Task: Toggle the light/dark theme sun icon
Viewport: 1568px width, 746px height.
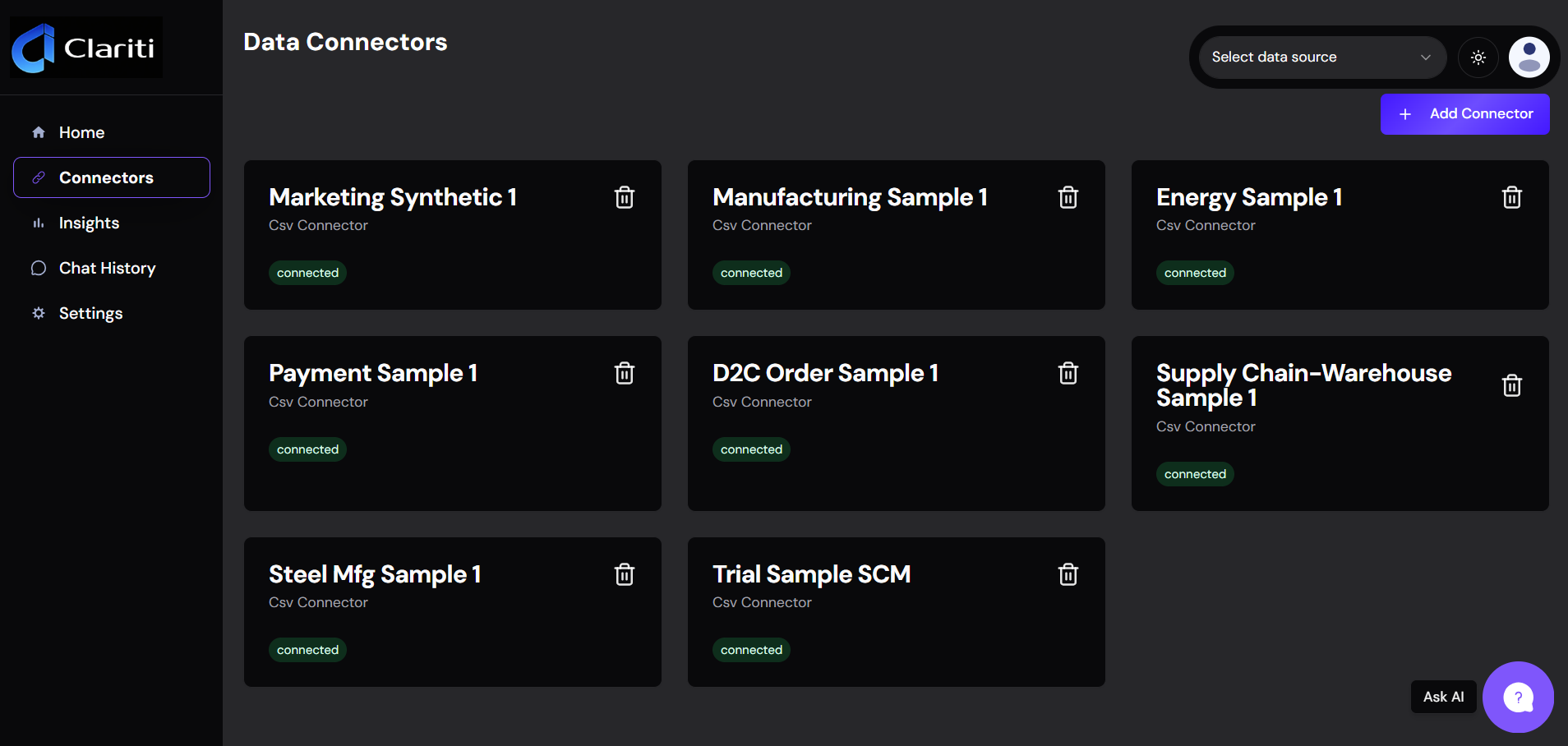Action: click(x=1478, y=58)
